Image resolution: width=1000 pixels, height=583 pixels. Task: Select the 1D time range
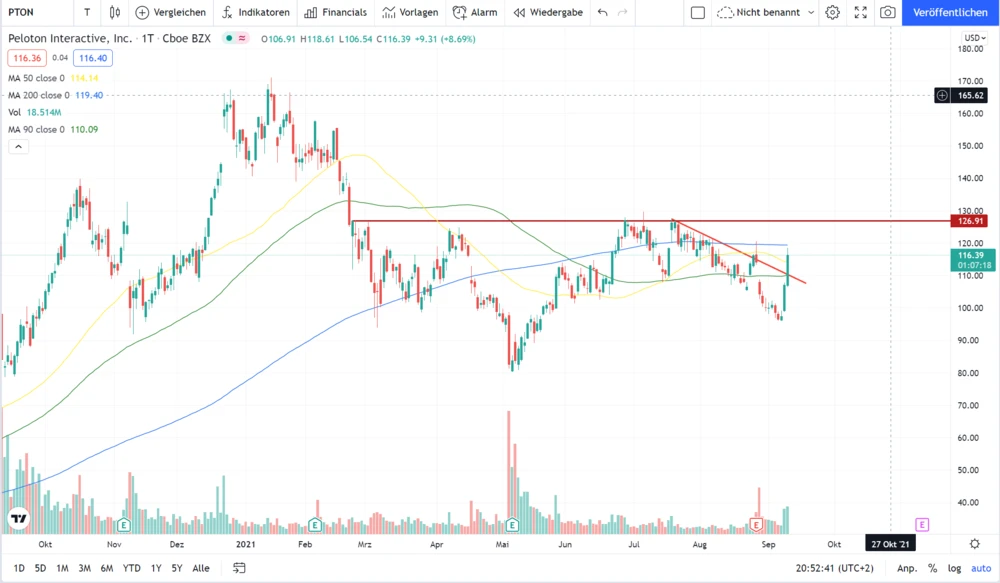coord(19,568)
